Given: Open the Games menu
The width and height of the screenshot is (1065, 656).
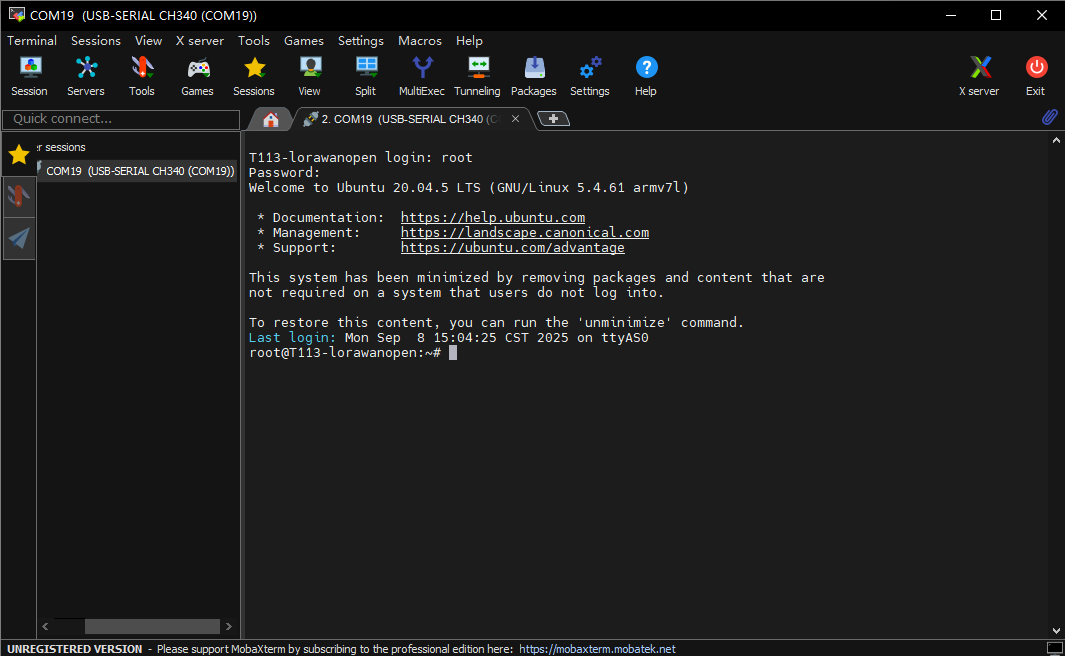Looking at the screenshot, I should (x=304, y=41).
